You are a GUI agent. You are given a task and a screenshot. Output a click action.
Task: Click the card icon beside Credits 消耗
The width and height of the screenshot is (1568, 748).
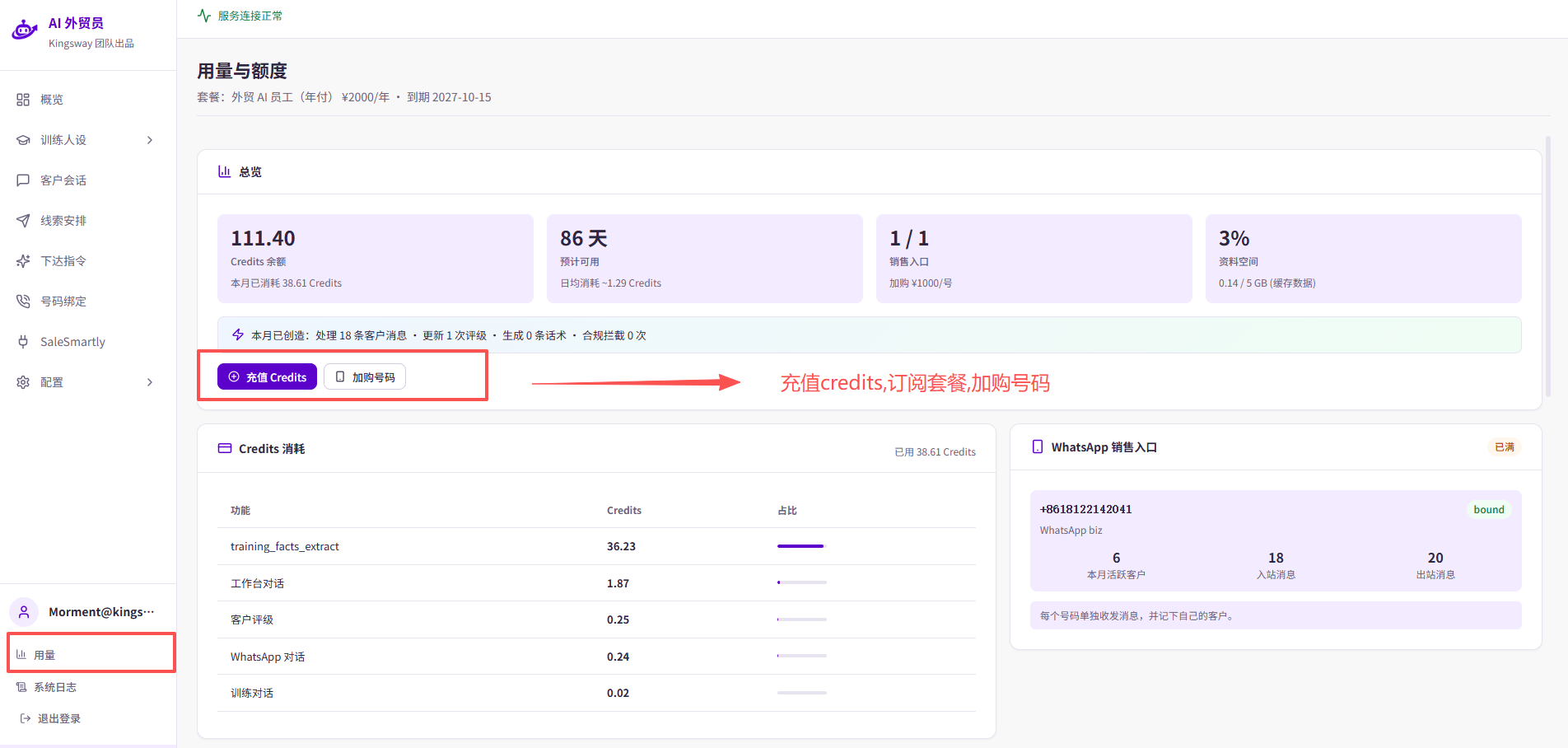click(x=225, y=448)
